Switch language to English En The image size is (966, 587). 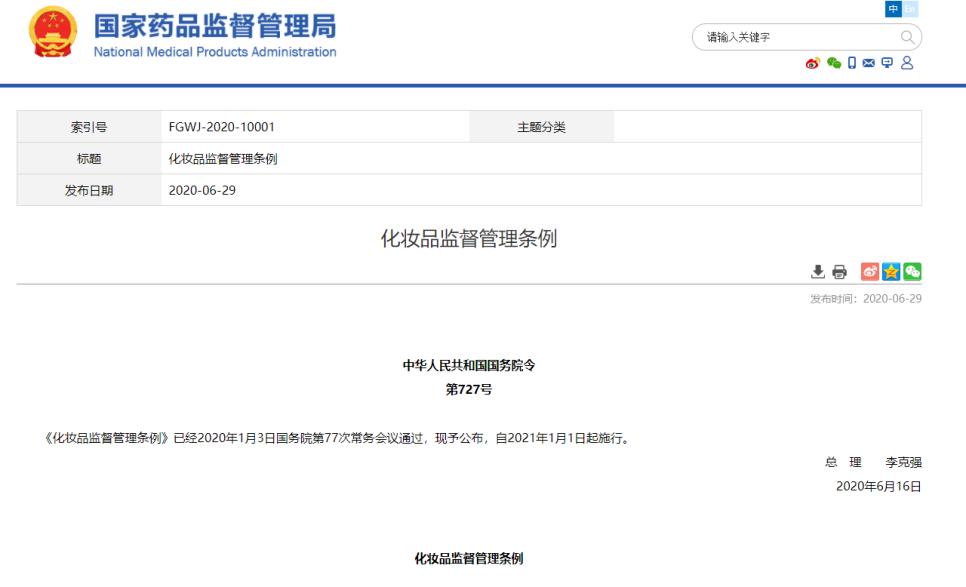[910, 9]
